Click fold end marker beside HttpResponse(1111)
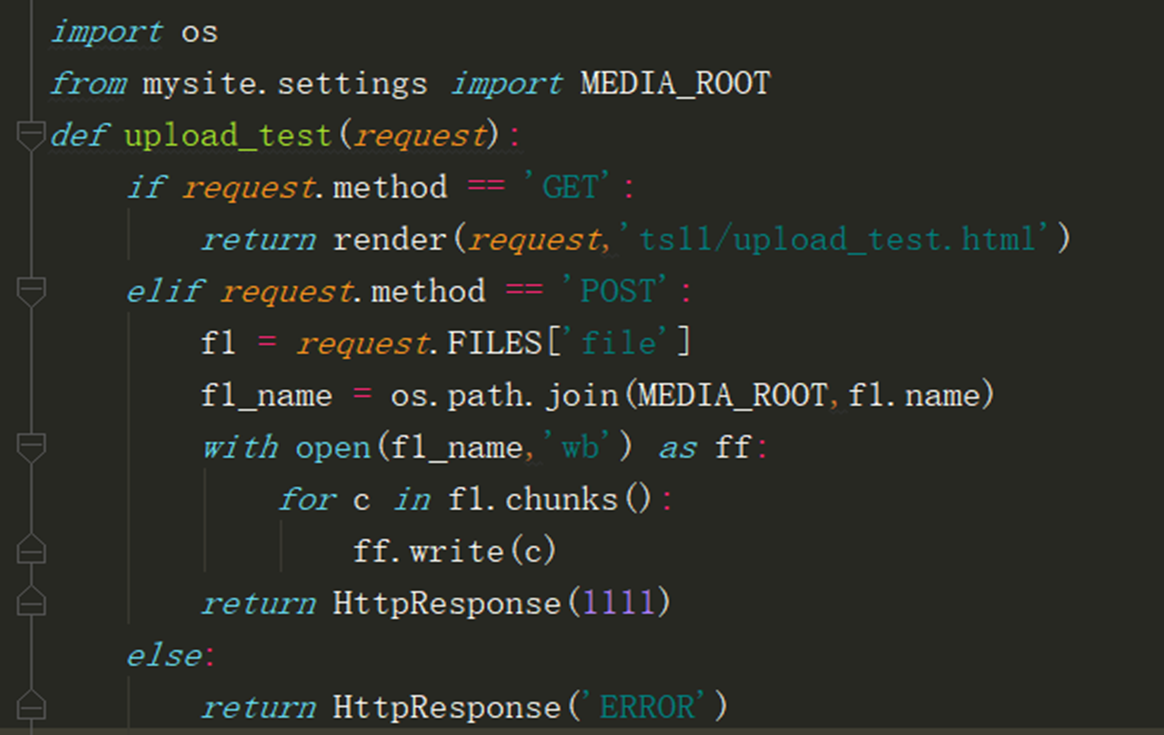The image size is (1164, 735). point(30,602)
